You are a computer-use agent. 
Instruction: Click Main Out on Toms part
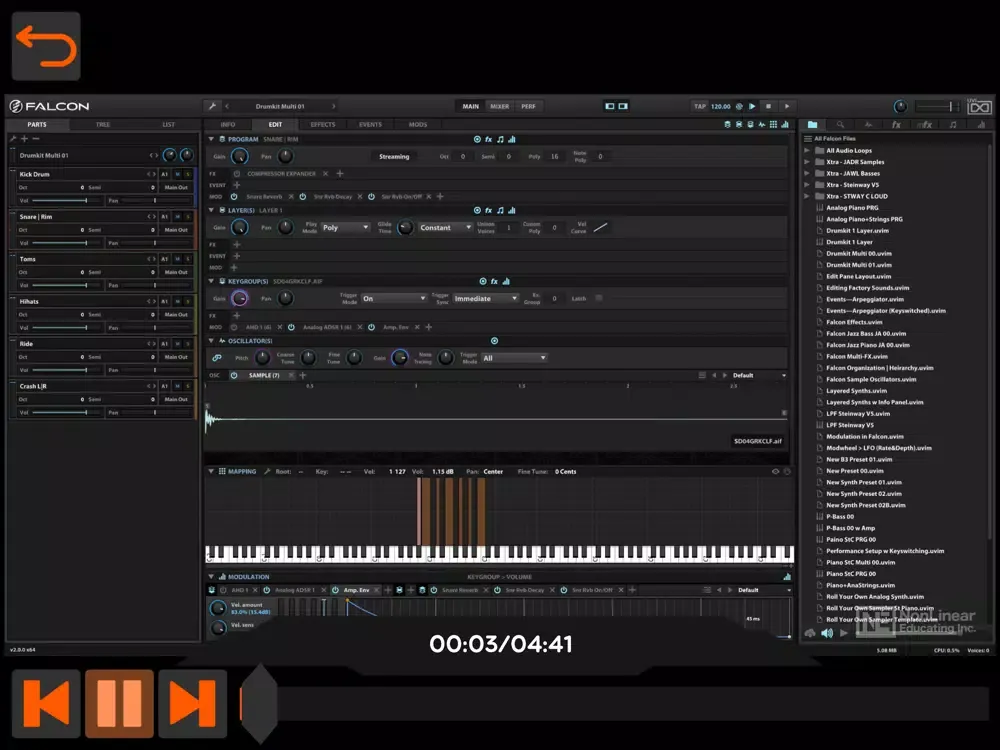click(176, 272)
